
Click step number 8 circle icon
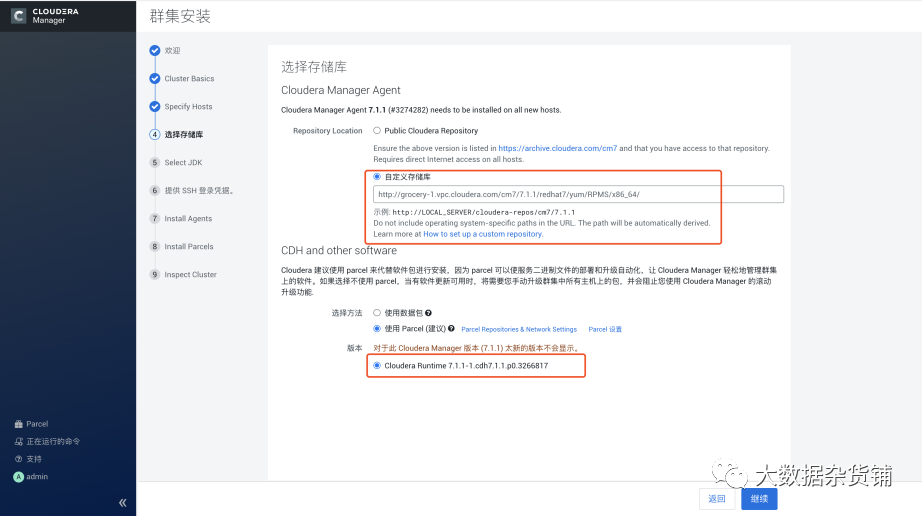coord(155,246)
